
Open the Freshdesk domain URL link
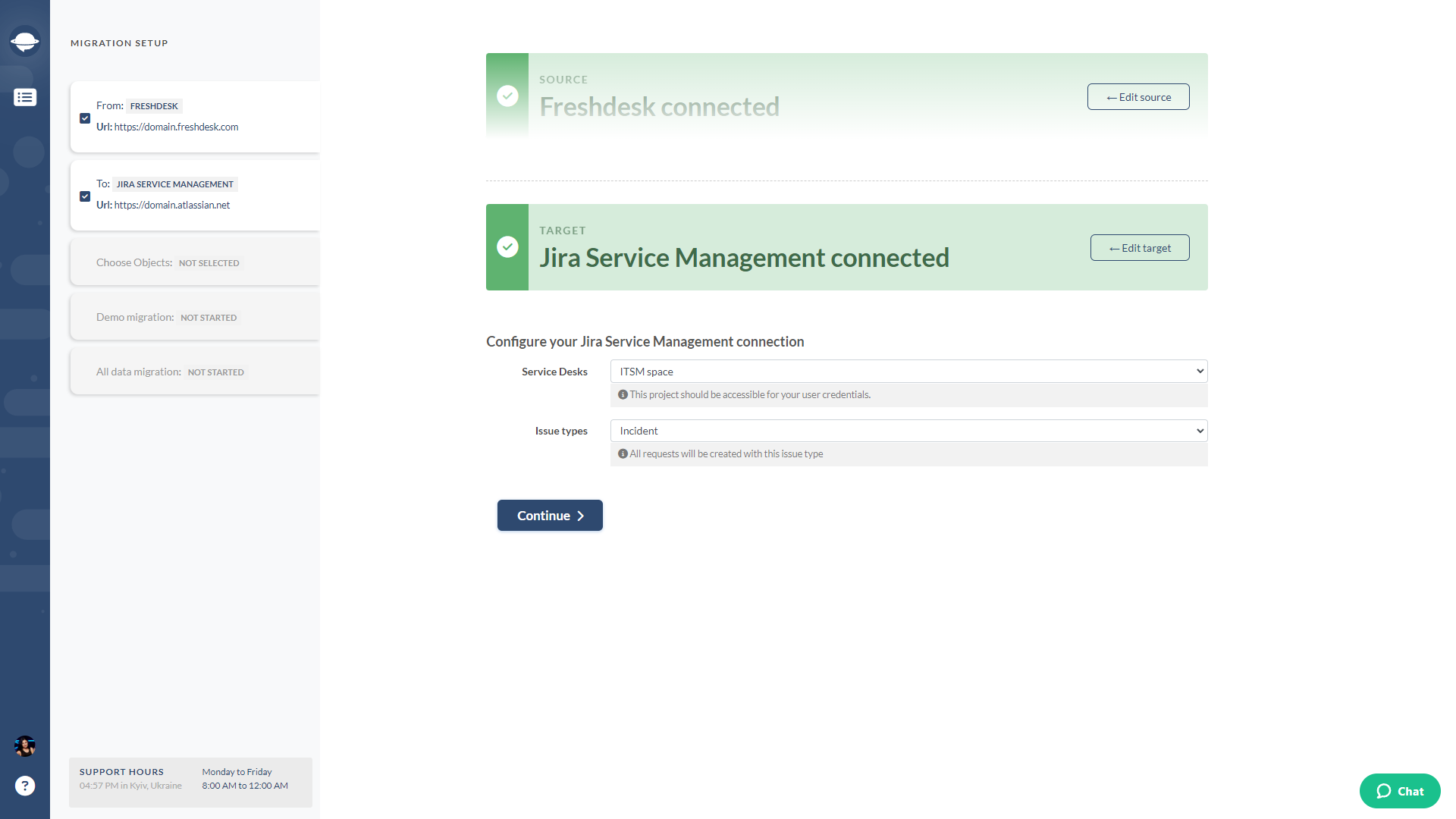(x=176, y=127)
